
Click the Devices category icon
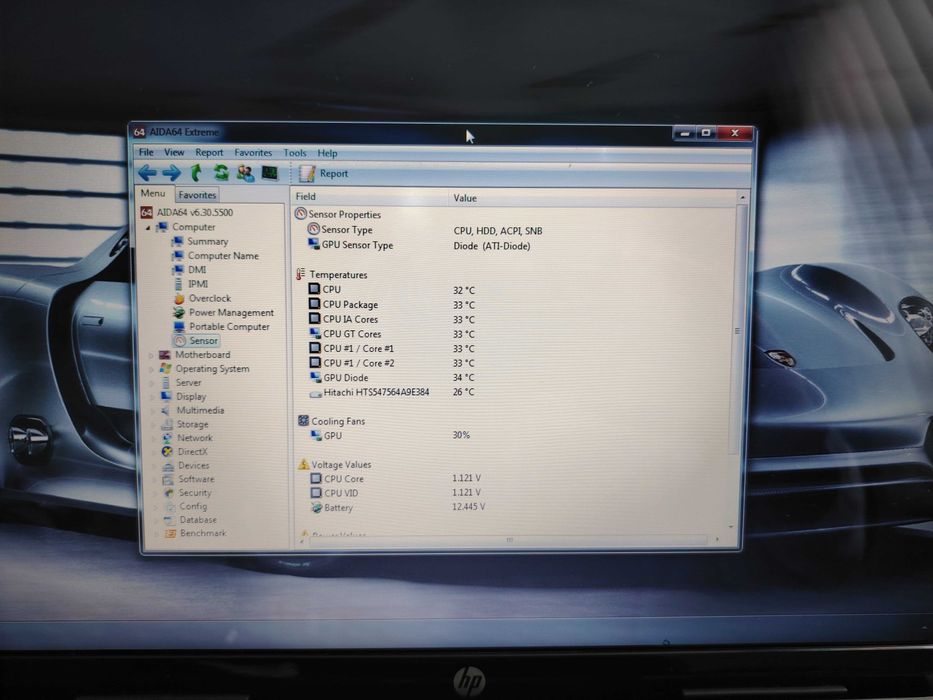[168, 465]
